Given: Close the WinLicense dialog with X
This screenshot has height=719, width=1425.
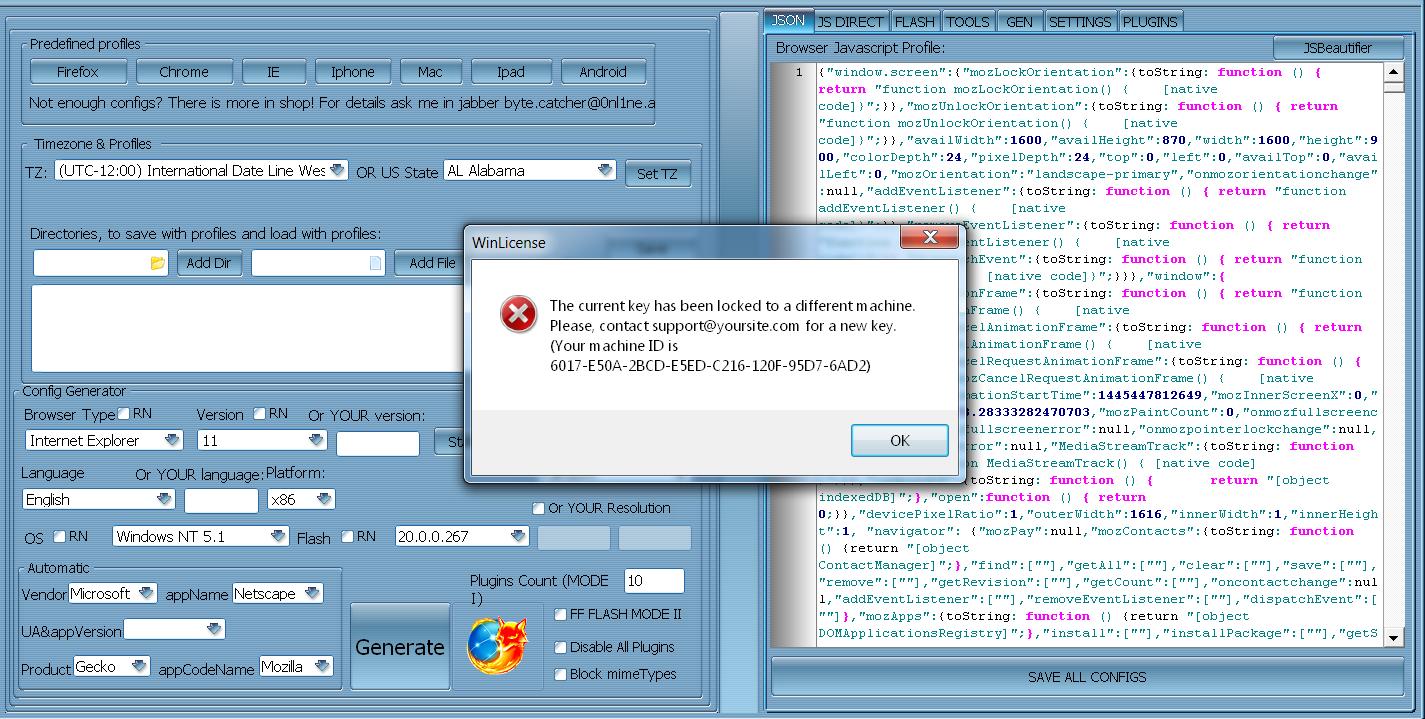Looking at the screenshot, I should [x=929, y=237].
